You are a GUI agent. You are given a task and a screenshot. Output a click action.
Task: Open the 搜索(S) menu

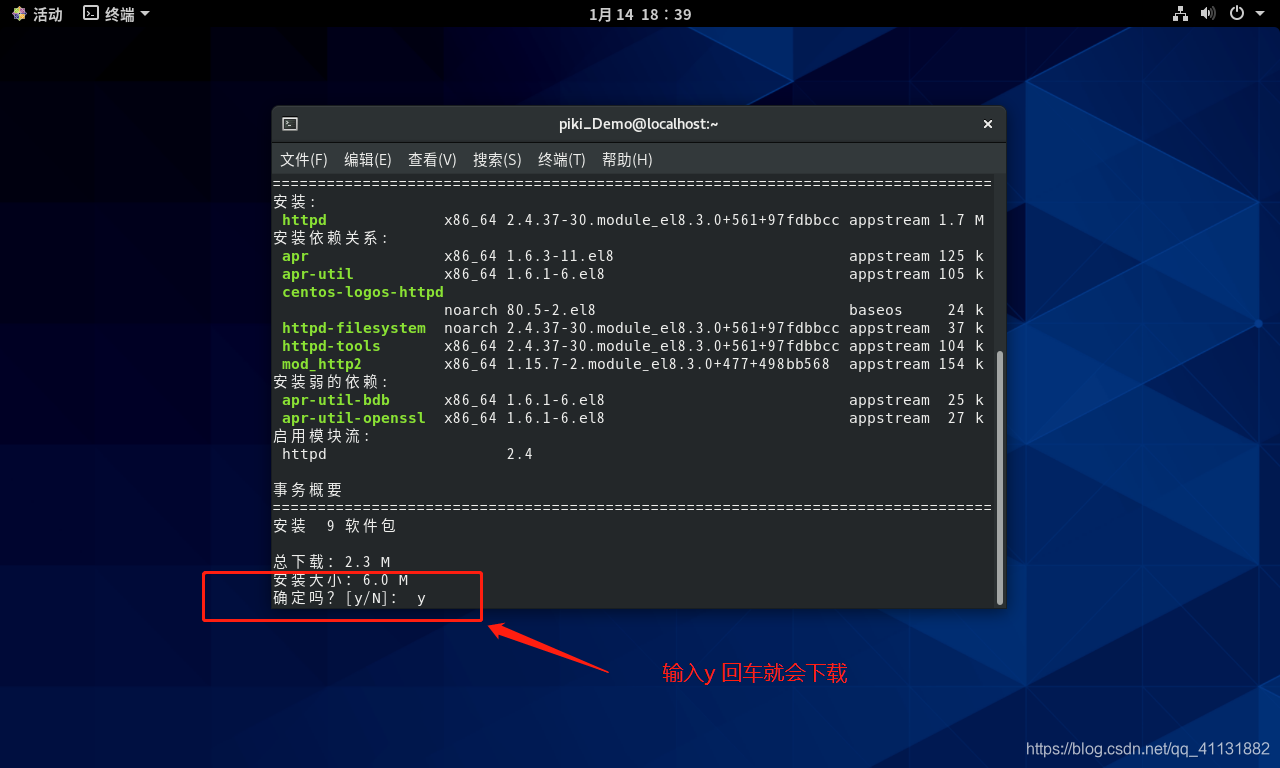497,160
